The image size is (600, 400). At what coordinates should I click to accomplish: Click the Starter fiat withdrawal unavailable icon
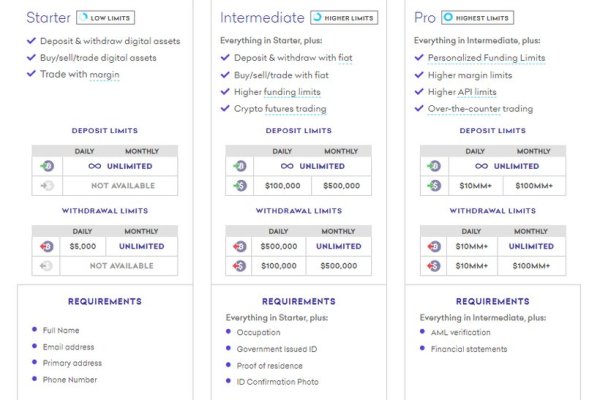click(x=46, y=266)
